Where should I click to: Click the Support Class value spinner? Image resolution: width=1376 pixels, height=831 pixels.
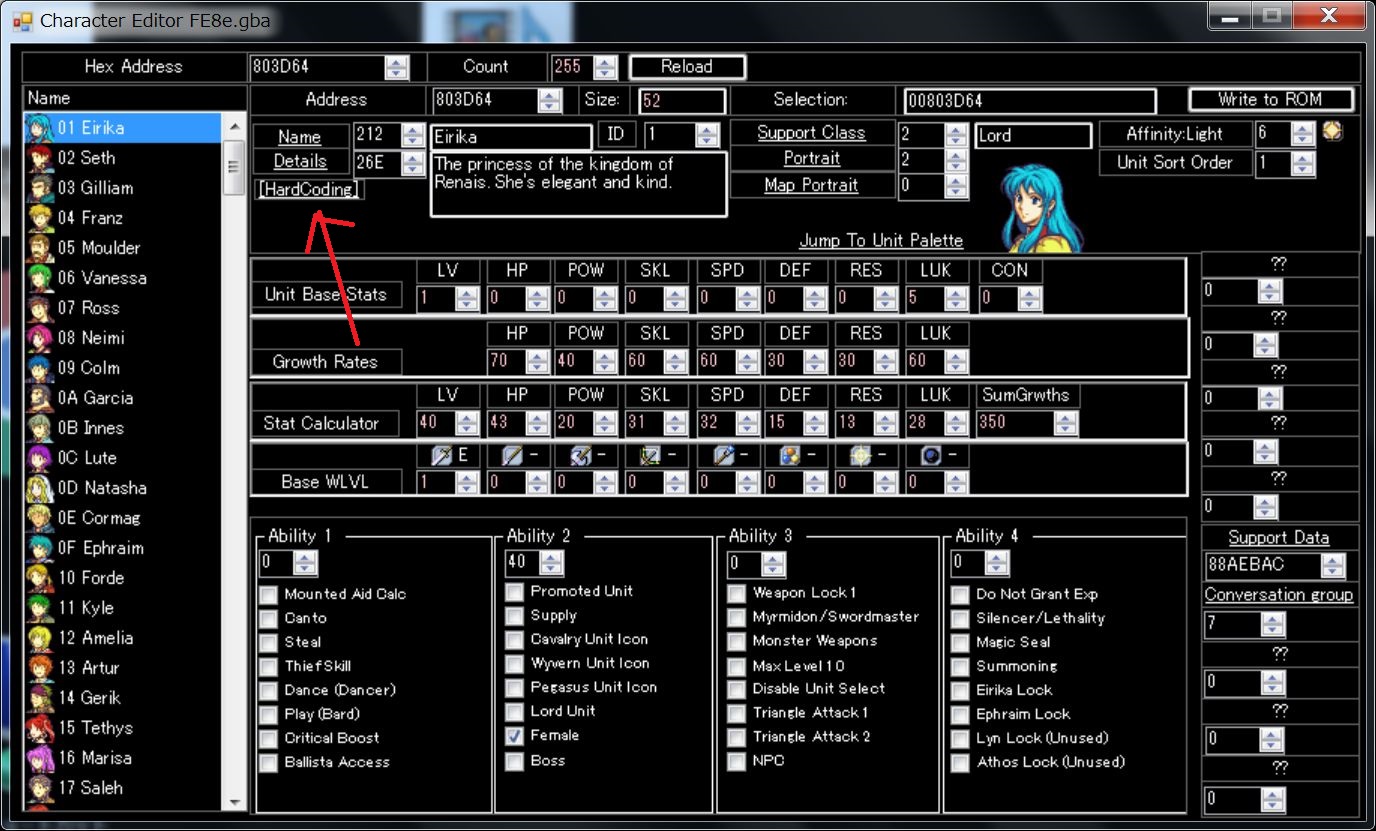tap(957, 135)
